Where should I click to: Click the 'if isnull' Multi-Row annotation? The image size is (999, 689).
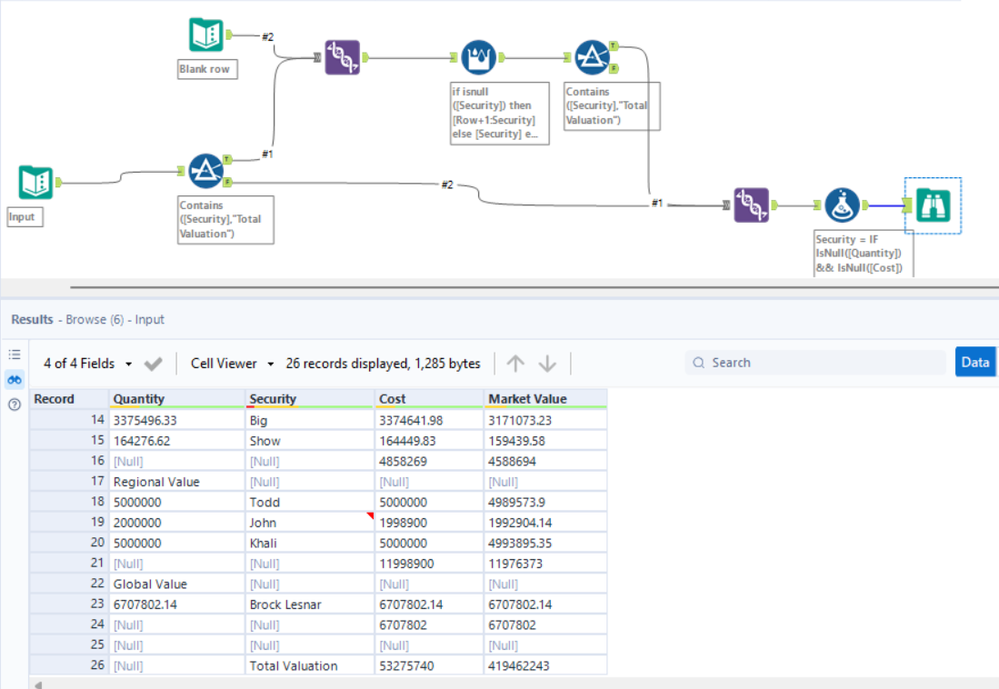tap(500, 113)
